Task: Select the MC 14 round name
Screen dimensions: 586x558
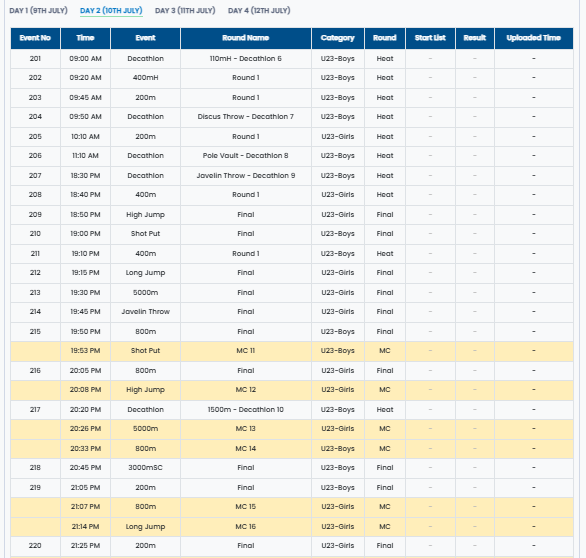Action: pyautogui.click(x=246, y=448)
